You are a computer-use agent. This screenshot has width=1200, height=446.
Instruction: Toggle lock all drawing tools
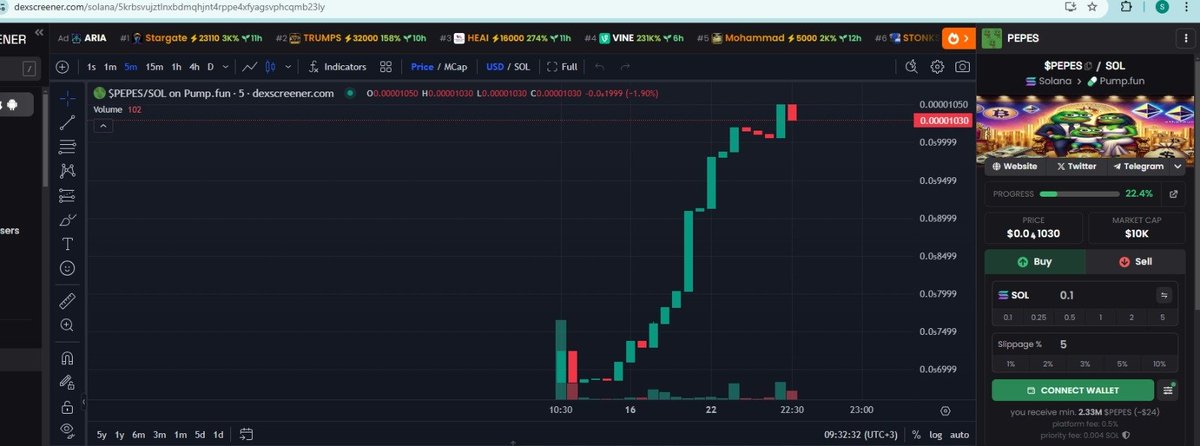pos(67,406)
